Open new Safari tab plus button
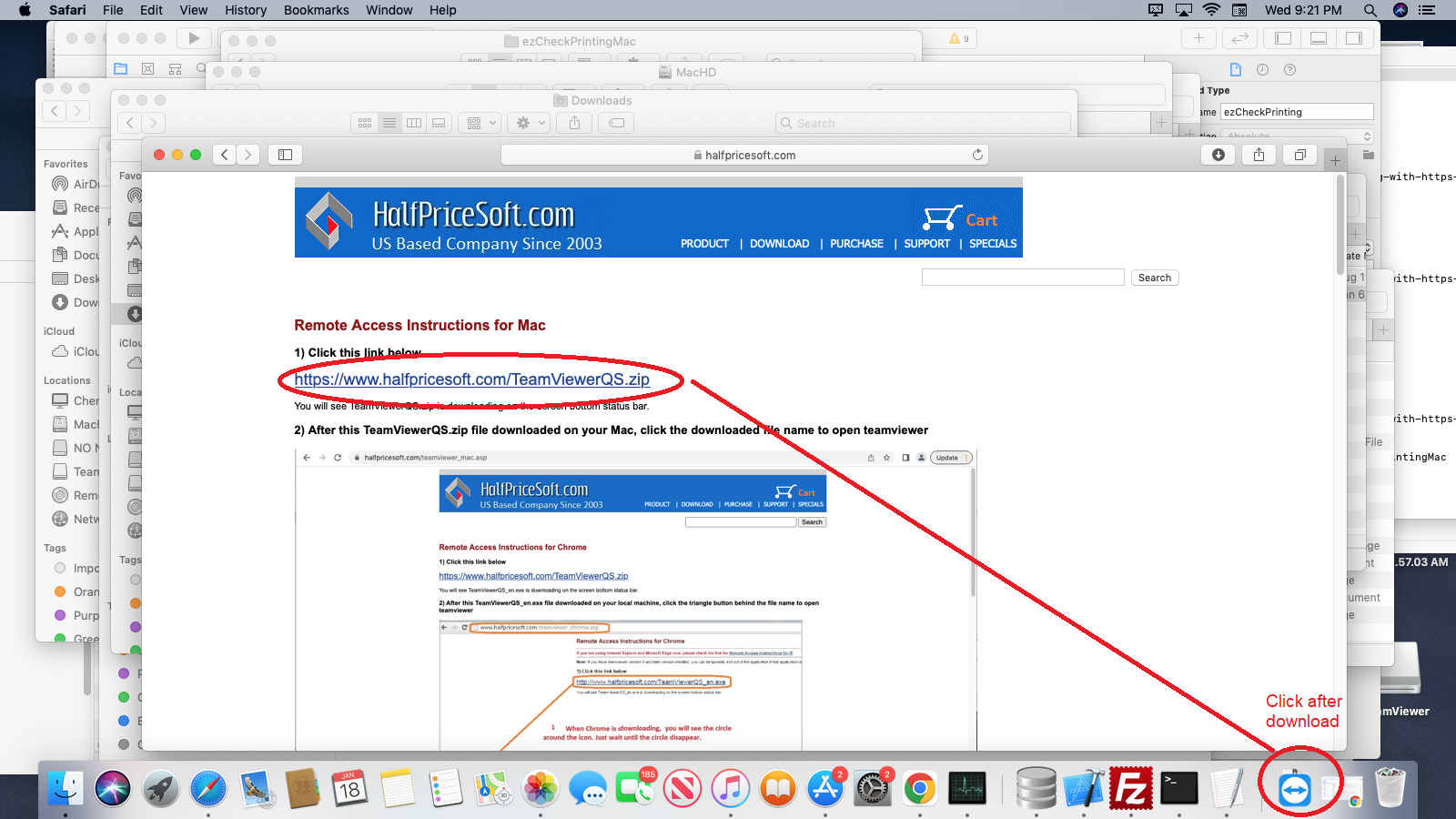This screenshot has height=819, width=1456. (x=1335, y=161)
